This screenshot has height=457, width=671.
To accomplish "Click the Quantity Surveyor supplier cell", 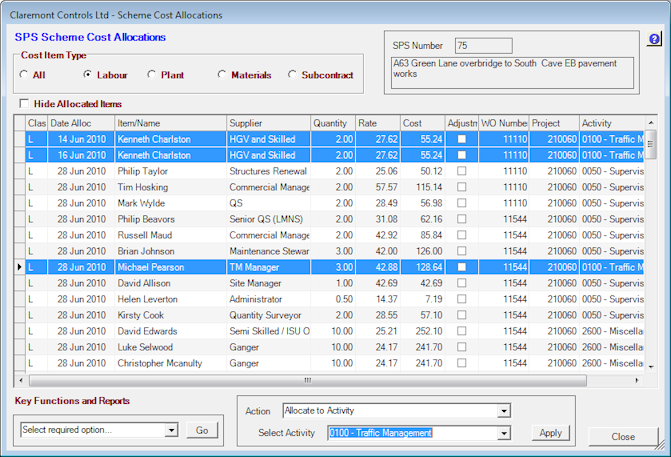I will click(x=268, y=315).
